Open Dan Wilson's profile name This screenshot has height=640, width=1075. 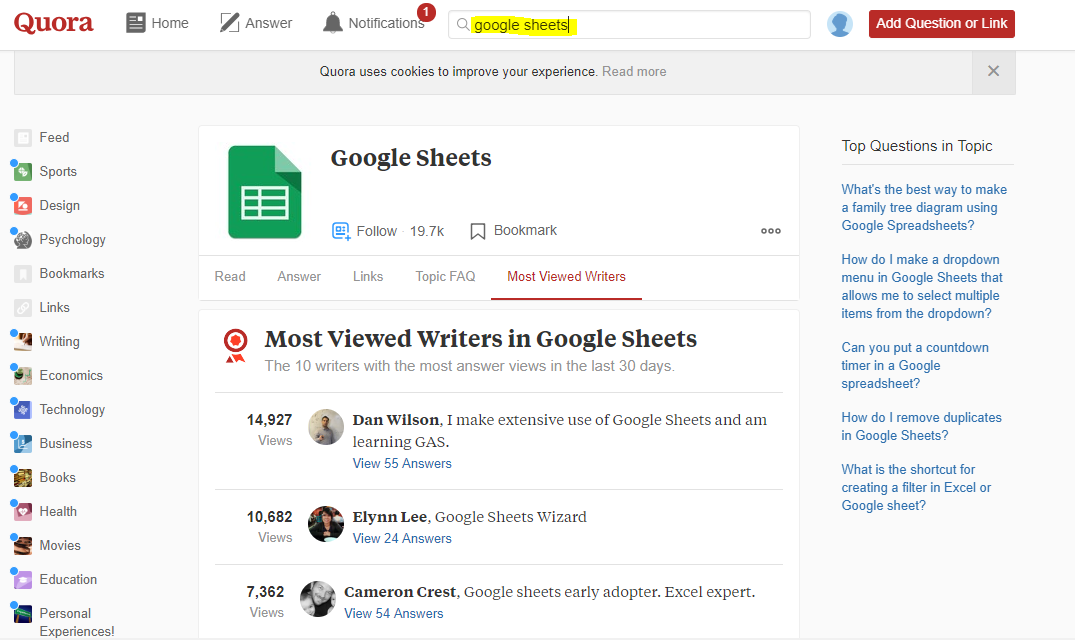click(x=396, y=420)
